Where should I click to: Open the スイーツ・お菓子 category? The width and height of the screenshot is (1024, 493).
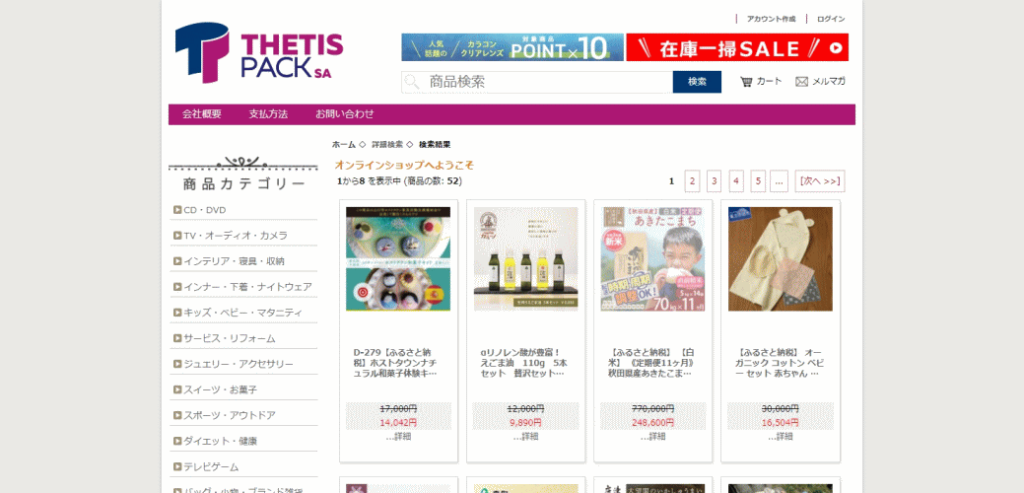[220, 390]
